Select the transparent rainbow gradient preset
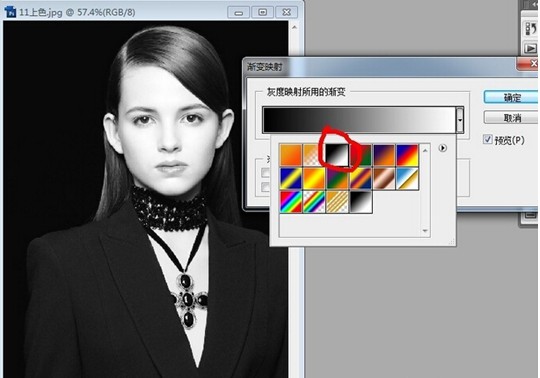Viewport: 540px width, 378px height. (x=314, y=202)
